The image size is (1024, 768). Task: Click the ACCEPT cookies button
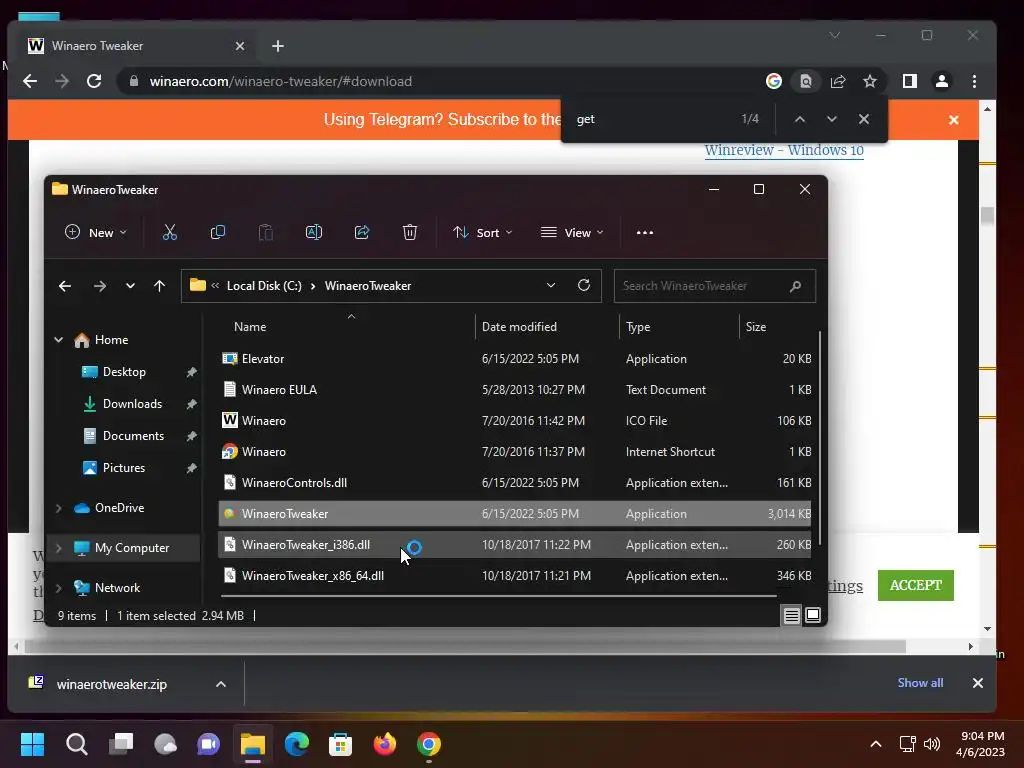[916, 585]
